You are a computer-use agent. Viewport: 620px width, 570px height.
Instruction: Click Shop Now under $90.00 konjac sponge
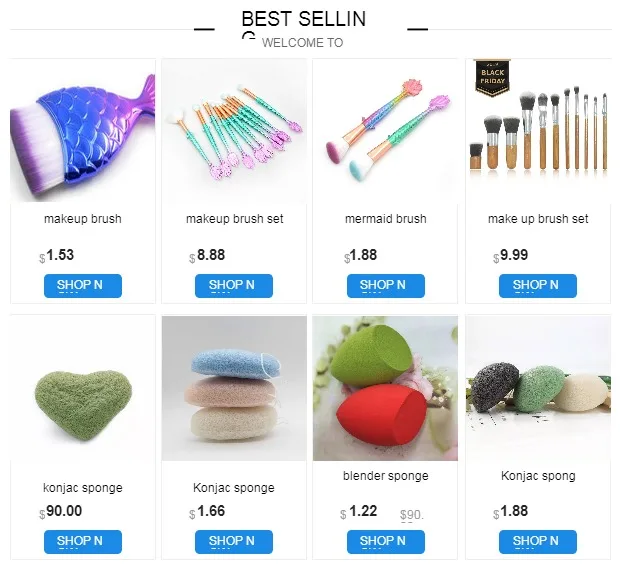click(83, 542)
